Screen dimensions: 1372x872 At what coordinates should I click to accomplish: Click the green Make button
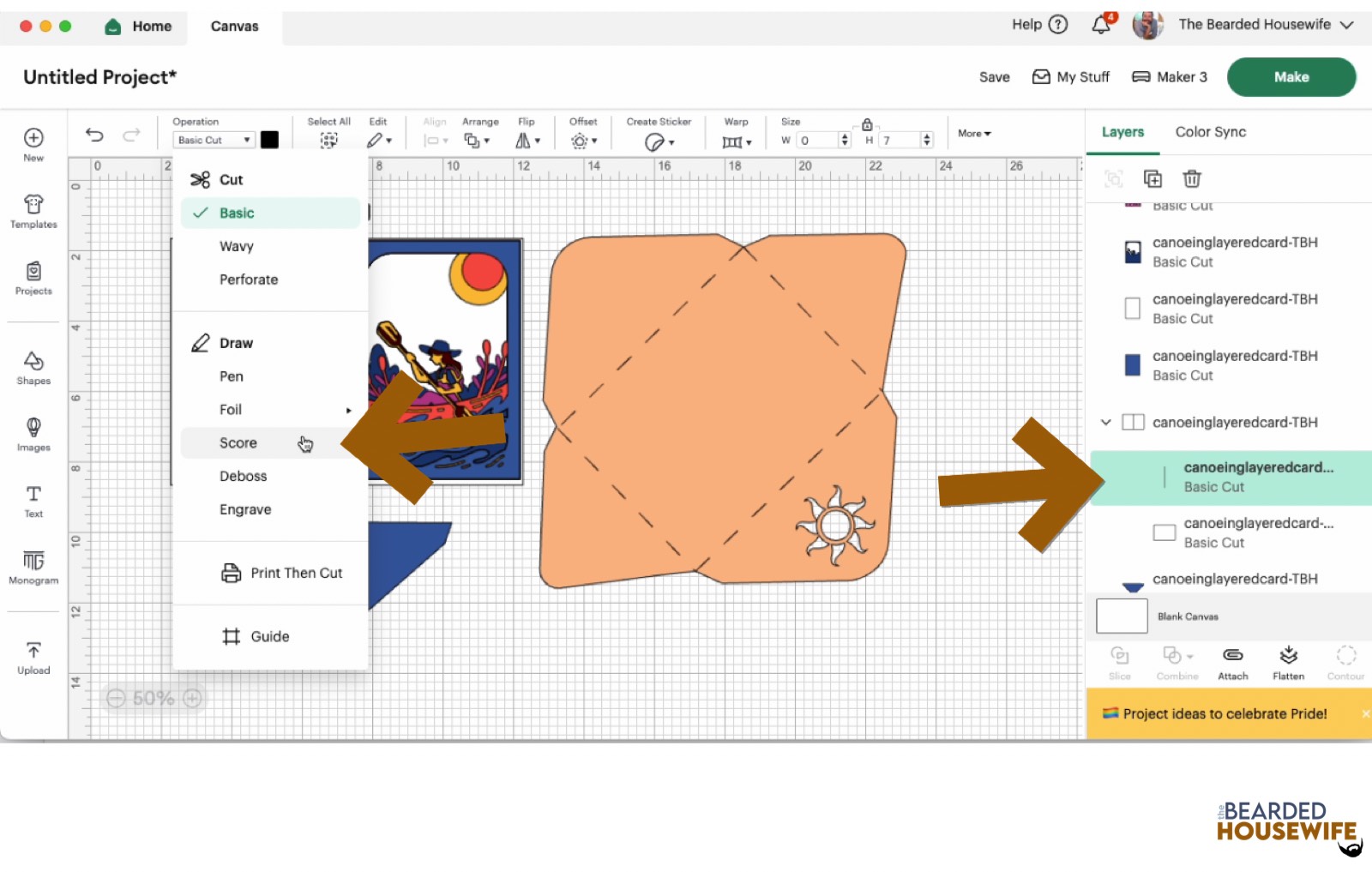click(1291, 77)
